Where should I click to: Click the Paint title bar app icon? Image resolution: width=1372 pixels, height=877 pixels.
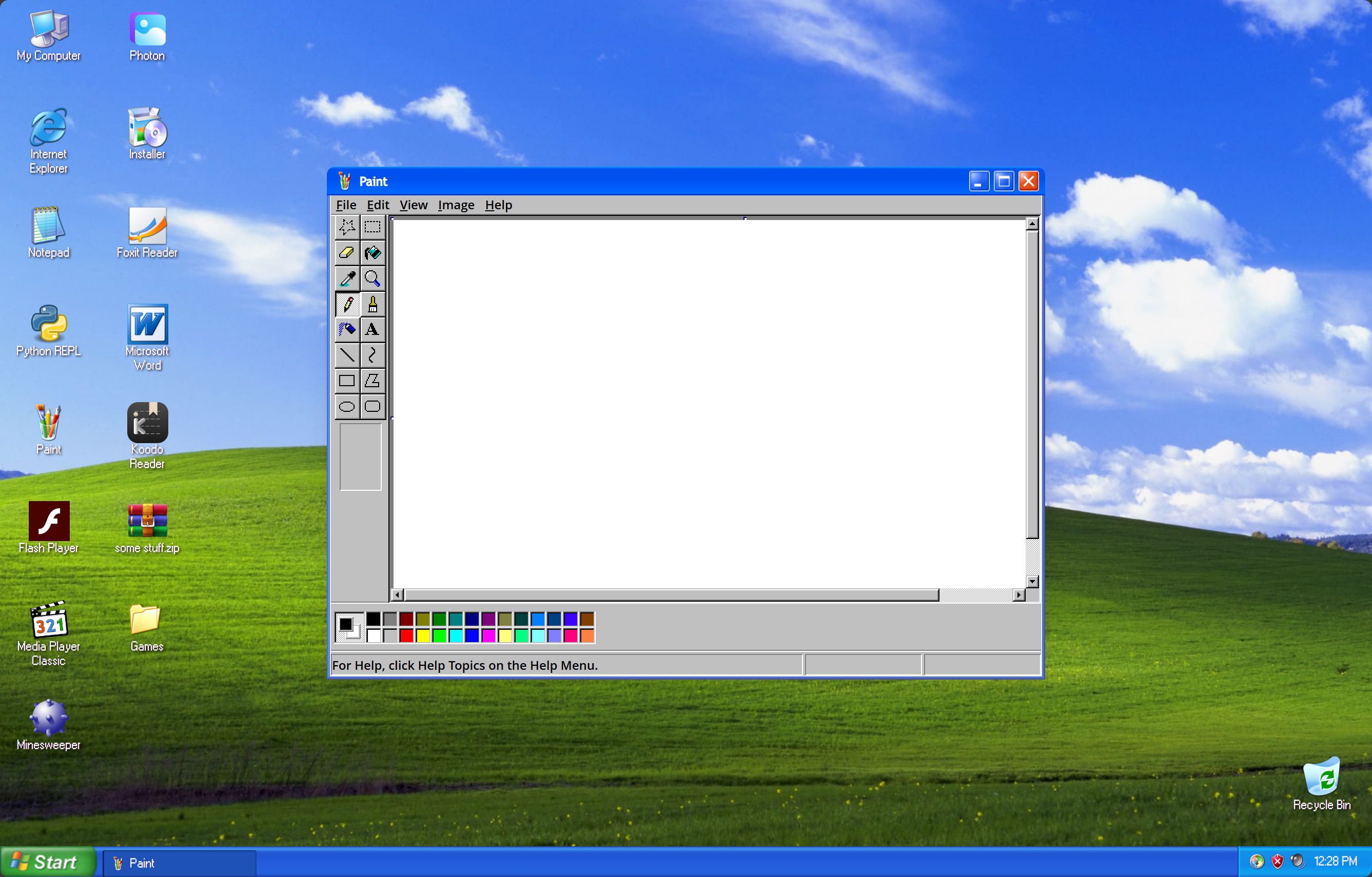(x=345, y=181)
